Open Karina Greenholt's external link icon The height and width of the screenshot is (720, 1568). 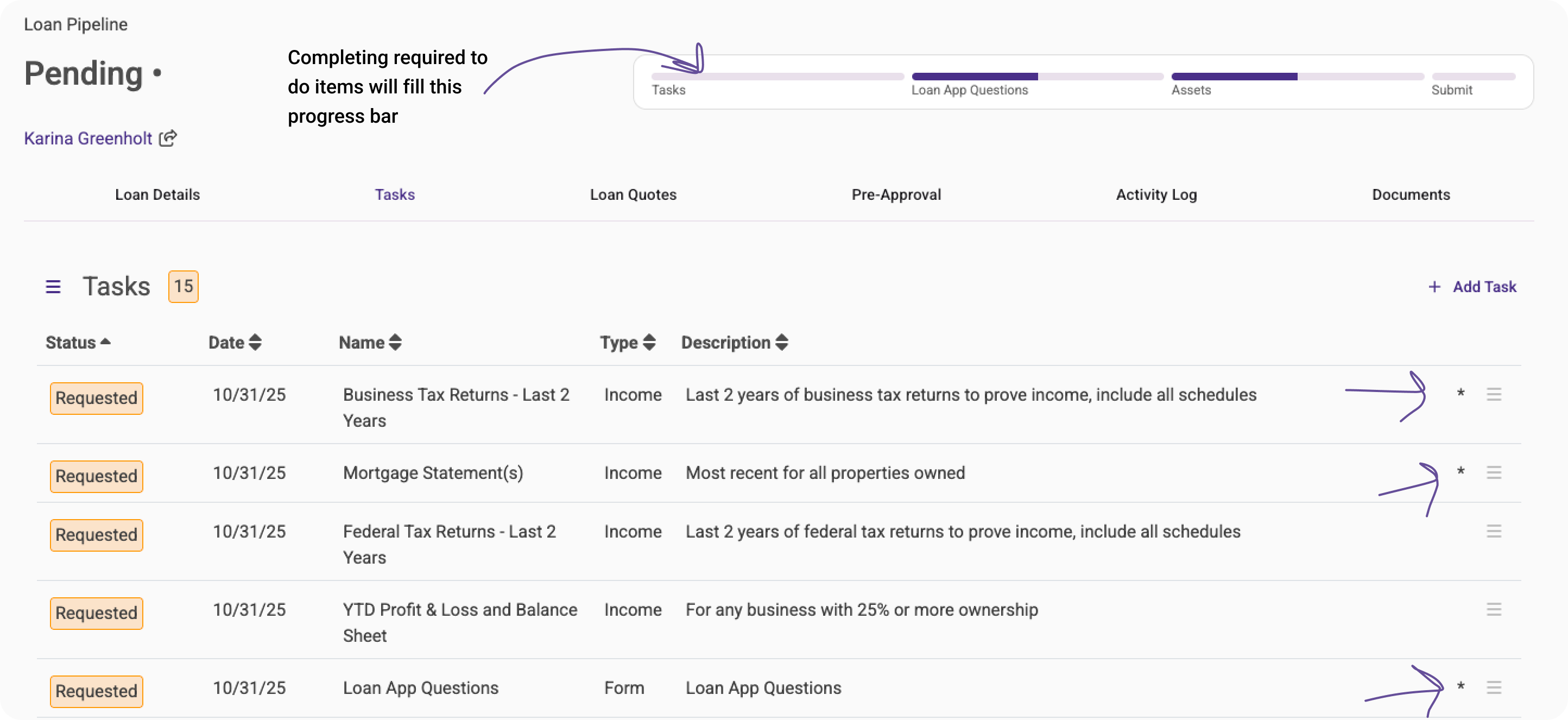click(x=168, y=139)
